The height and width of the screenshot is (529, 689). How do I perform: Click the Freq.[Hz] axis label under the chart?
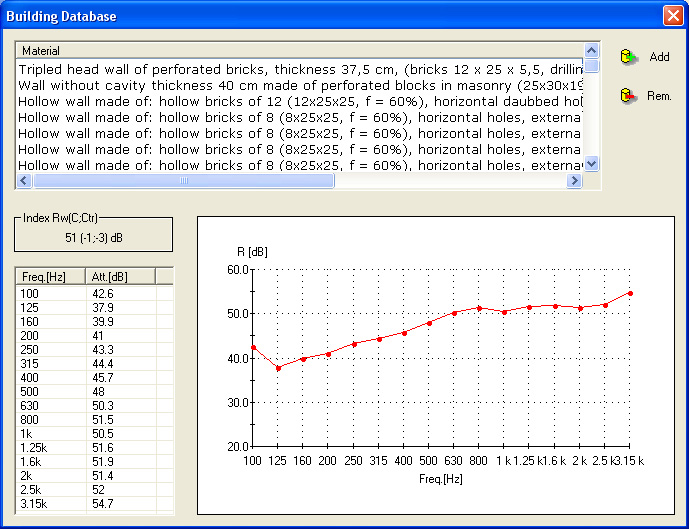point(441,479)
